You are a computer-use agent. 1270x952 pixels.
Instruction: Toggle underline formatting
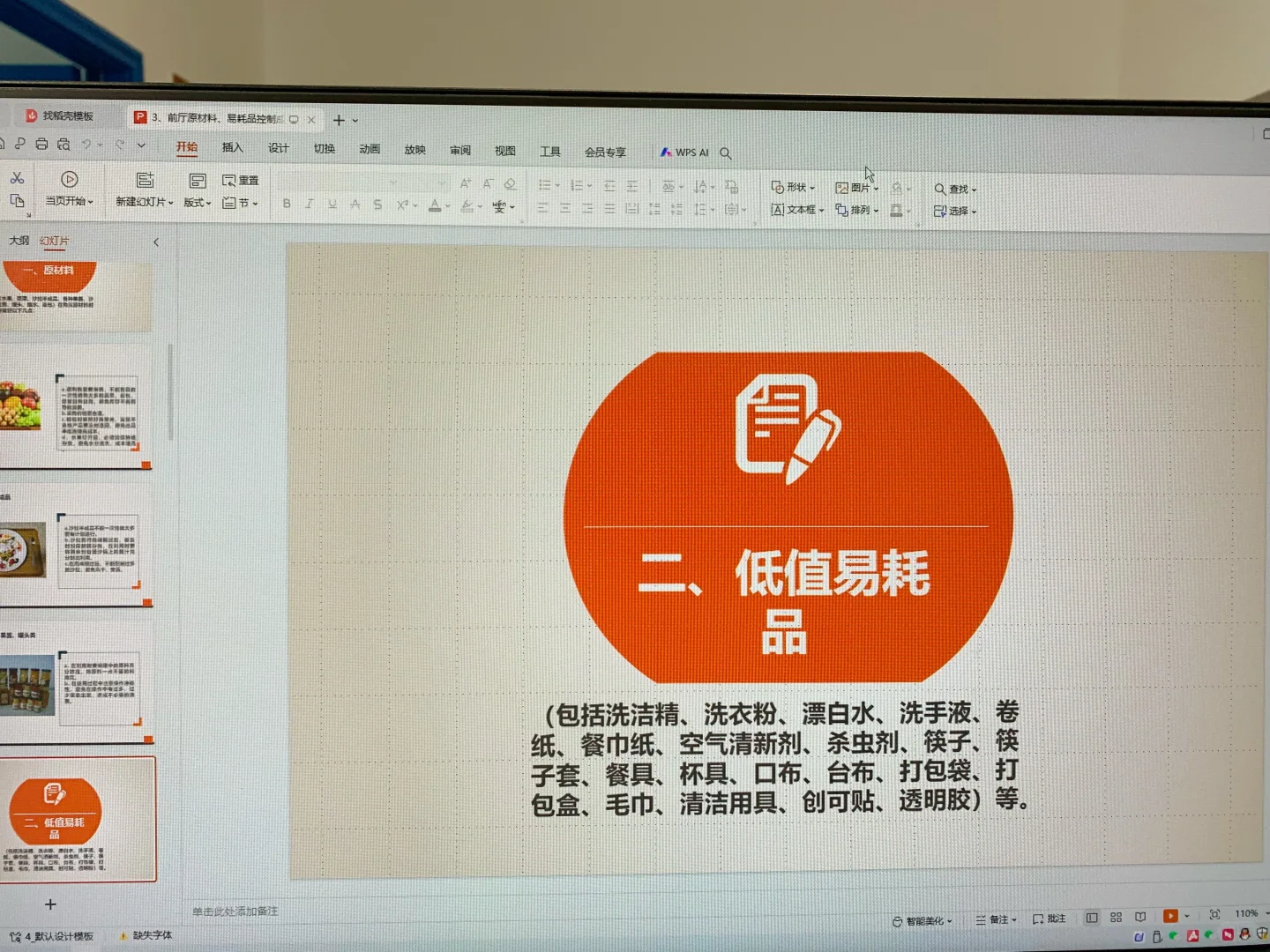[x=332, y=205]
